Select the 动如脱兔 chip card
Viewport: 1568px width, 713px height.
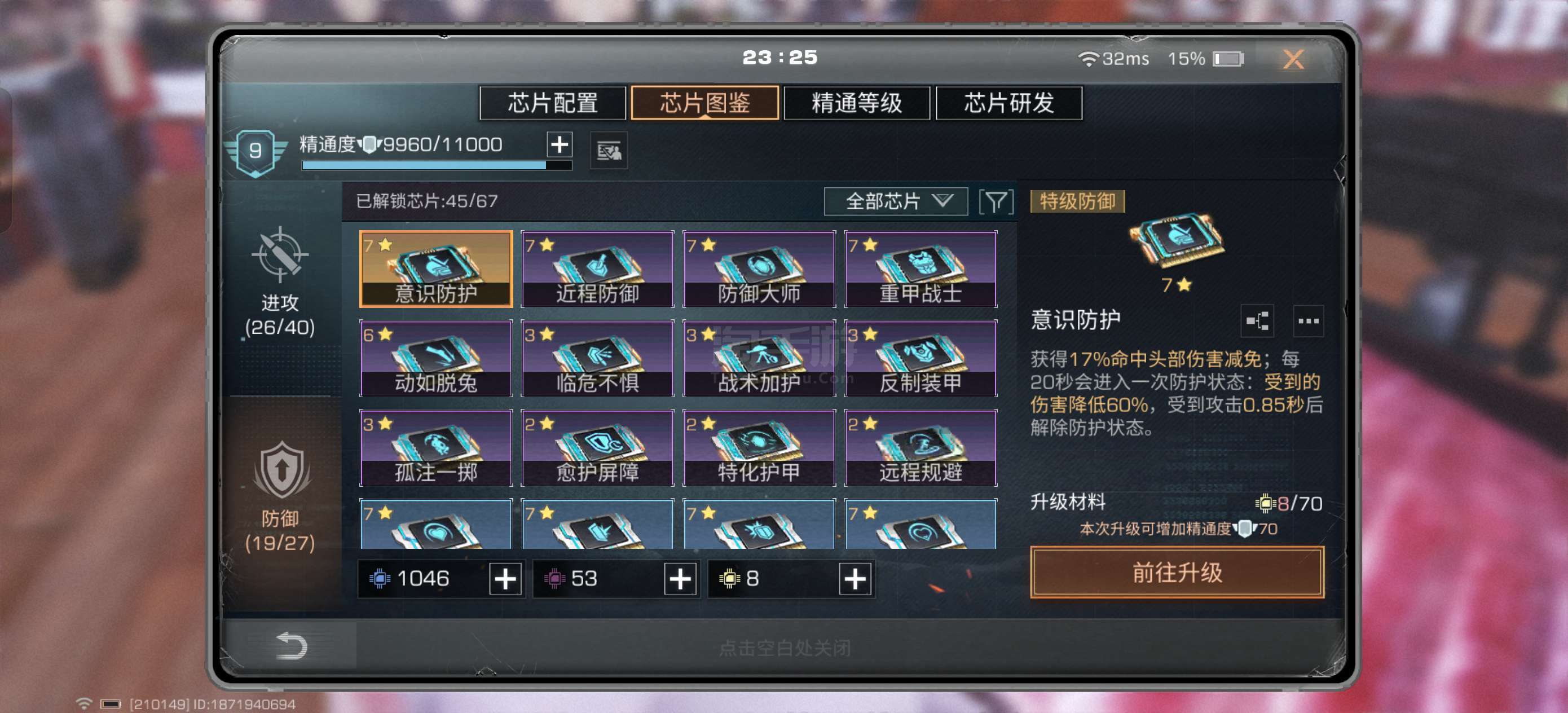coord(436,359)
